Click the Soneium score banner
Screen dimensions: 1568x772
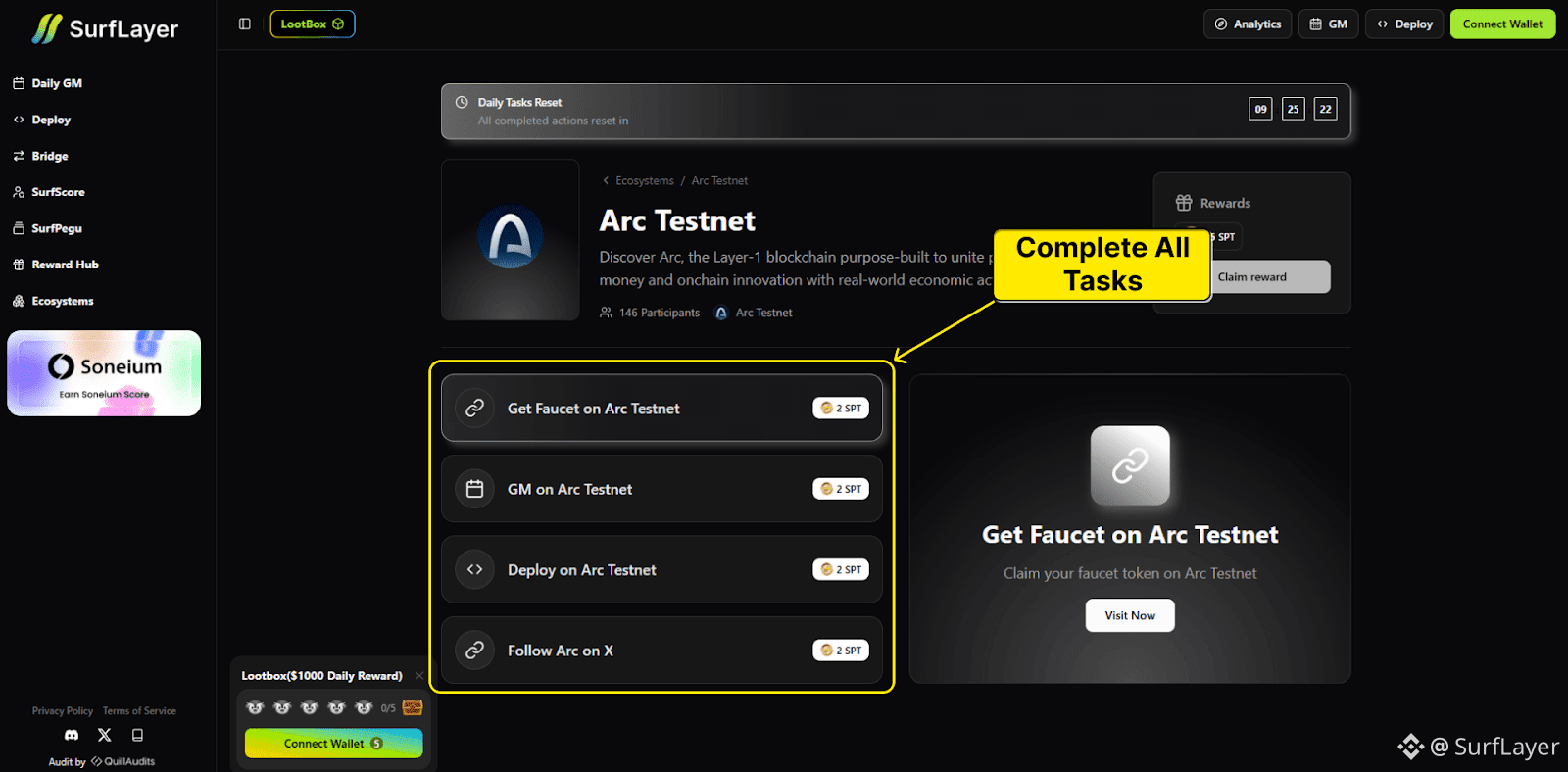click(104, 373)
